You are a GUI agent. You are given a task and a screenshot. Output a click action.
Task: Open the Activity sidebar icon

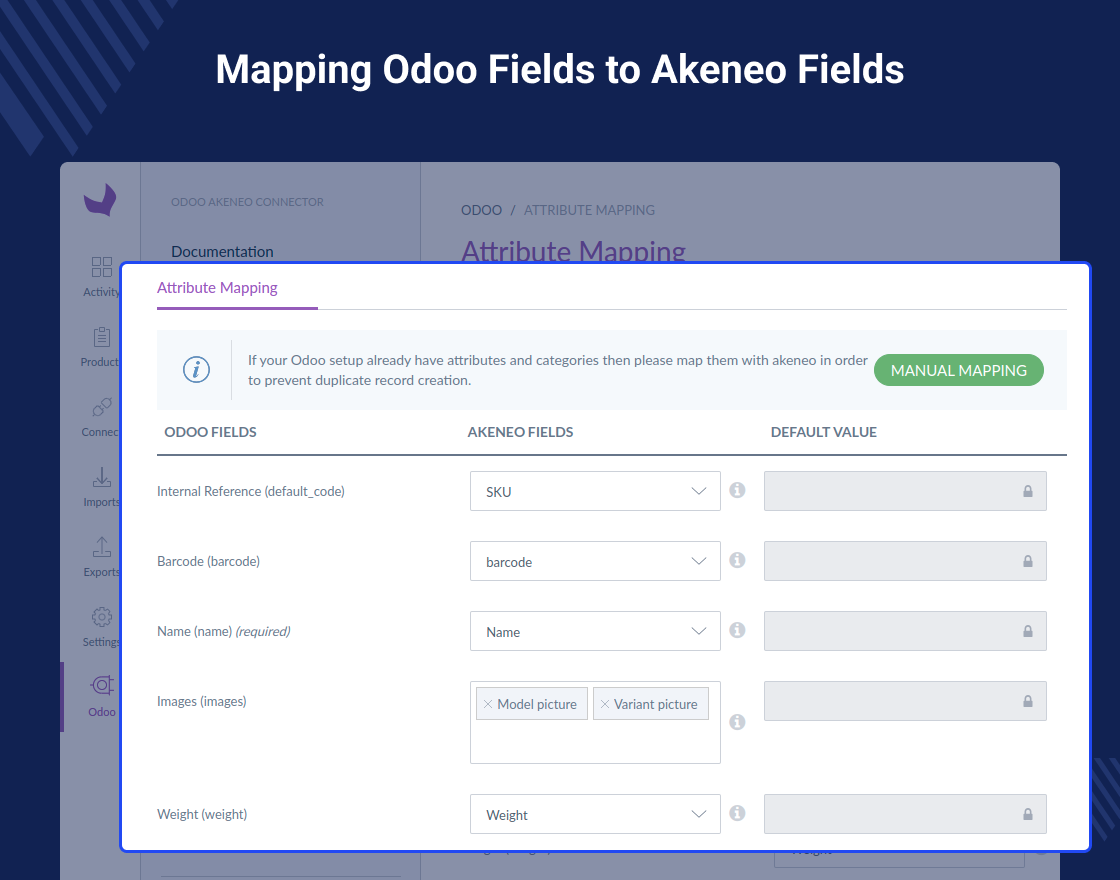click(x=101, y=267)
